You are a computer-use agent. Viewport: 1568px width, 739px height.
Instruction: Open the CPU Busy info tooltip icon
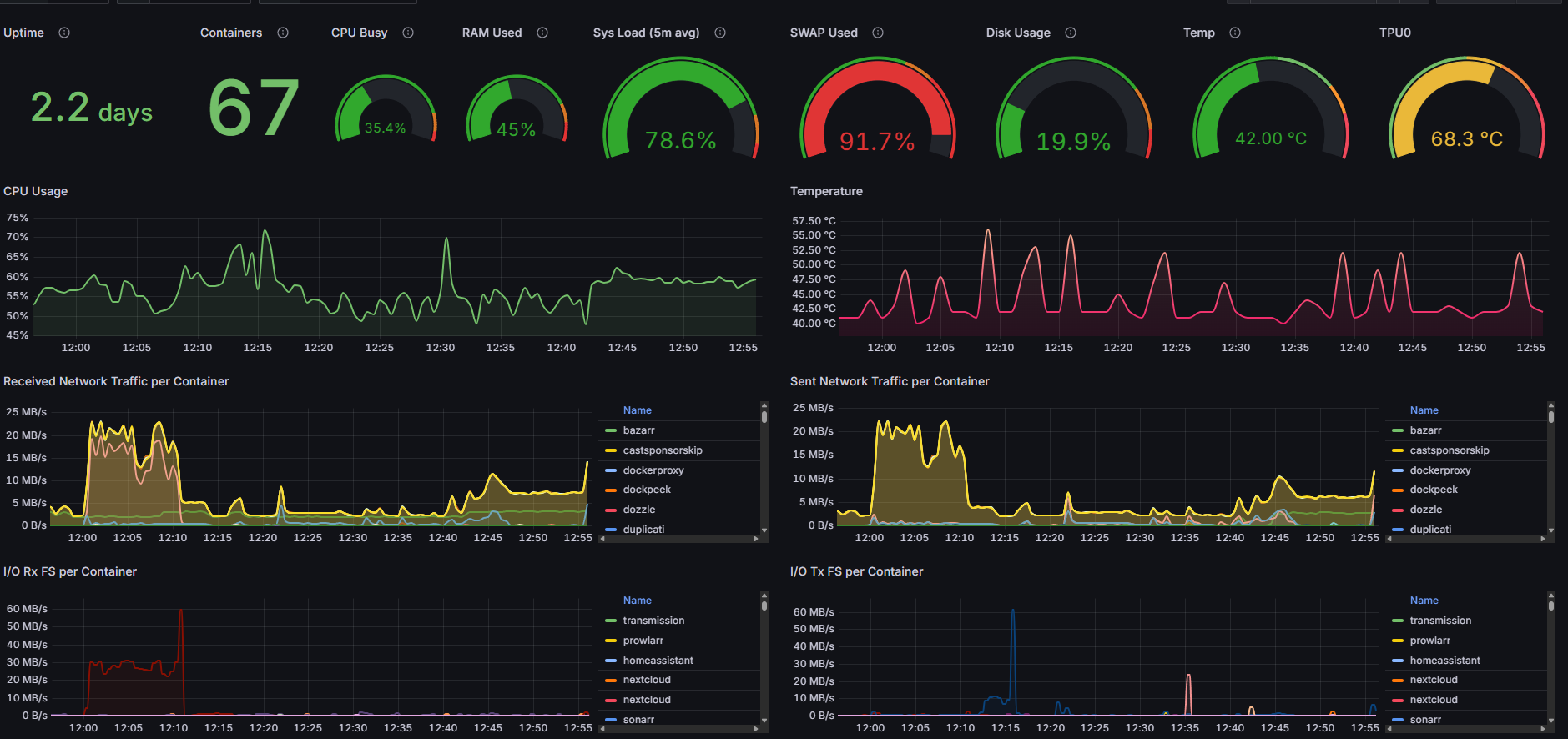click(408, 33)
